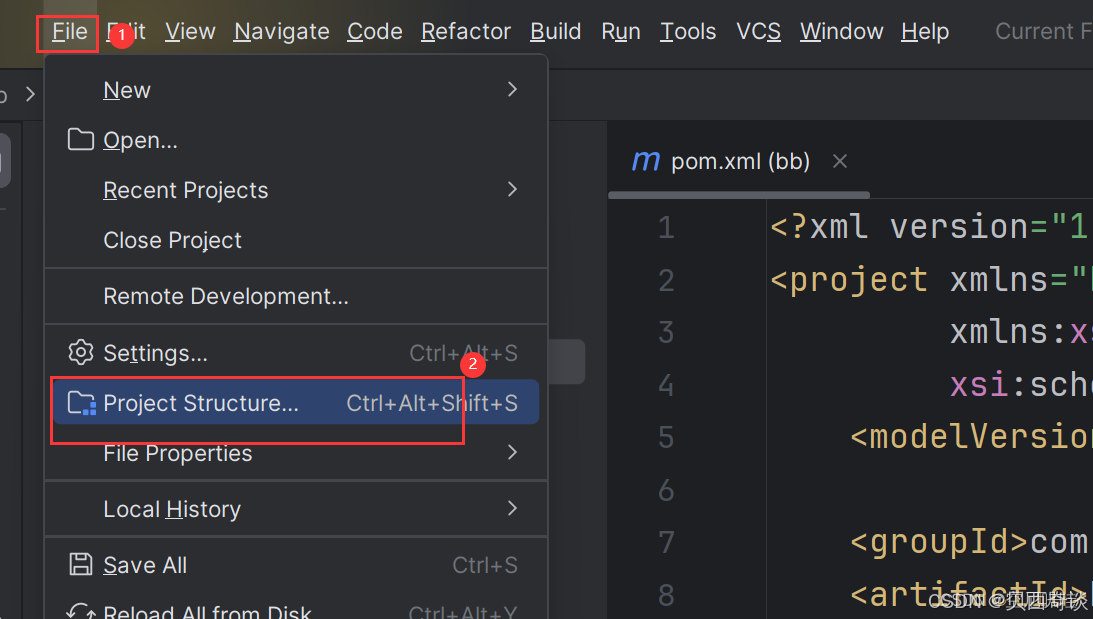Click the Maven m icon on pom.xml tab

(x=645, y=162)
